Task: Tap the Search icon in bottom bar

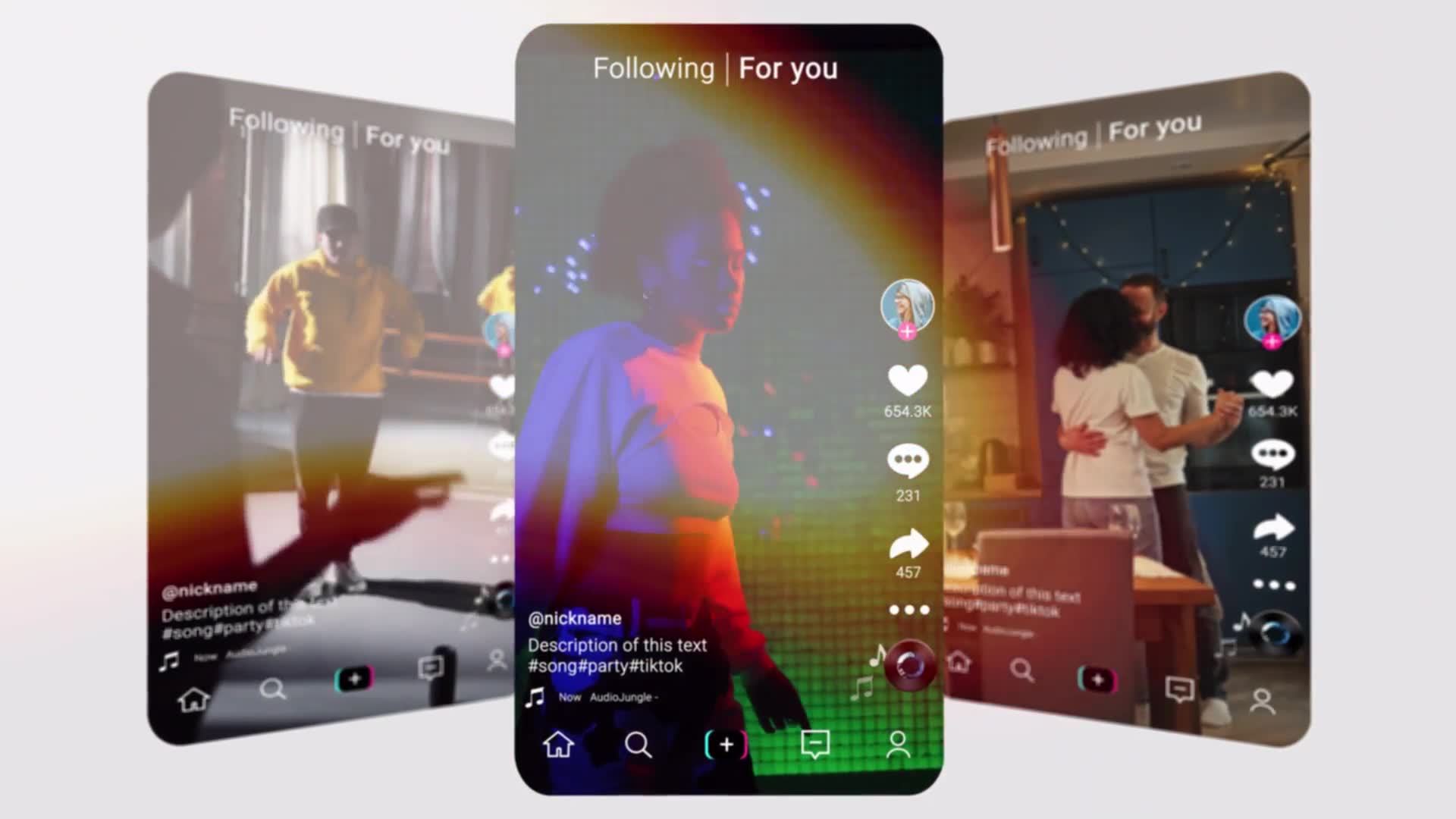Action: (x=639, y=745)
